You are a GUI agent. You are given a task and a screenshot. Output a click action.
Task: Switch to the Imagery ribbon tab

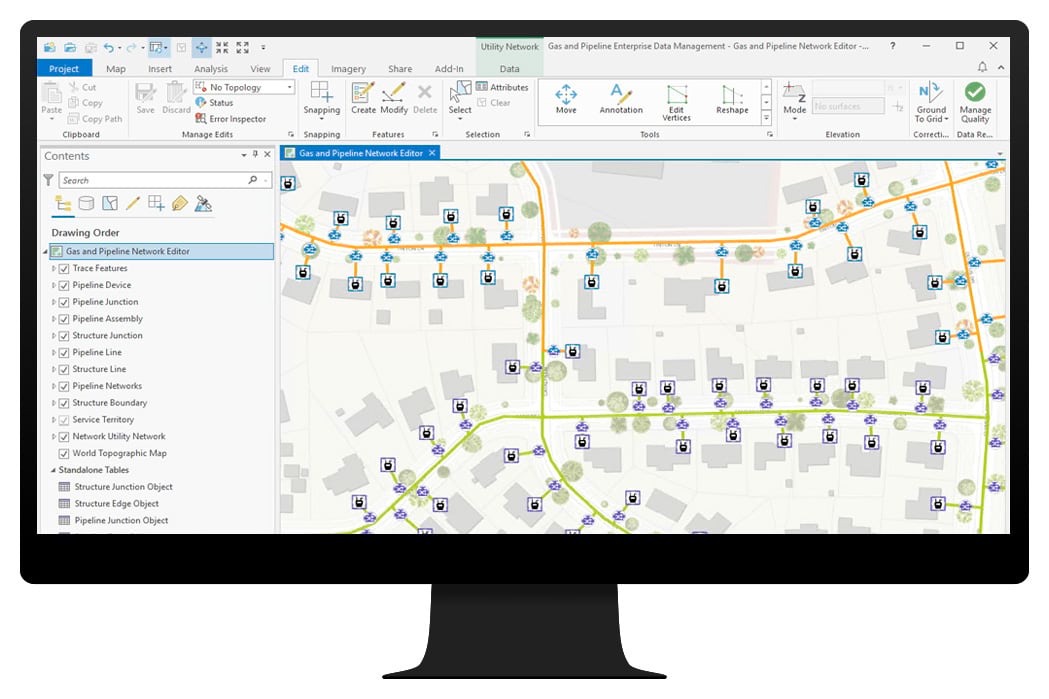(x=348, y=68)
